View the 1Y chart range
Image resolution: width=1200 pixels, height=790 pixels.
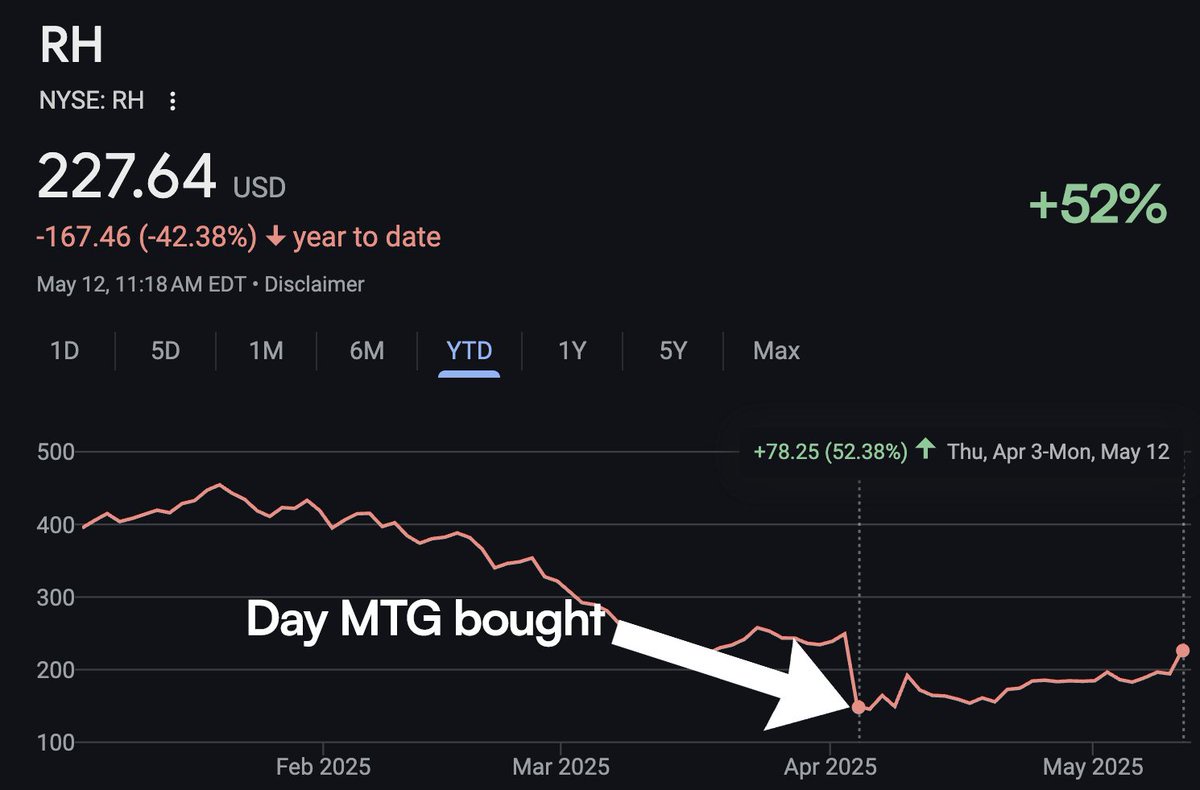point(571,351)
